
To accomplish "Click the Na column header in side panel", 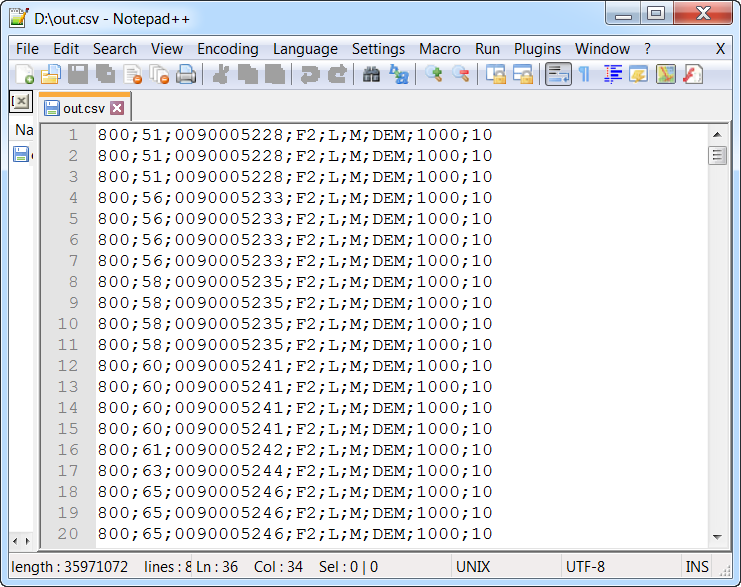I will 23,129.
